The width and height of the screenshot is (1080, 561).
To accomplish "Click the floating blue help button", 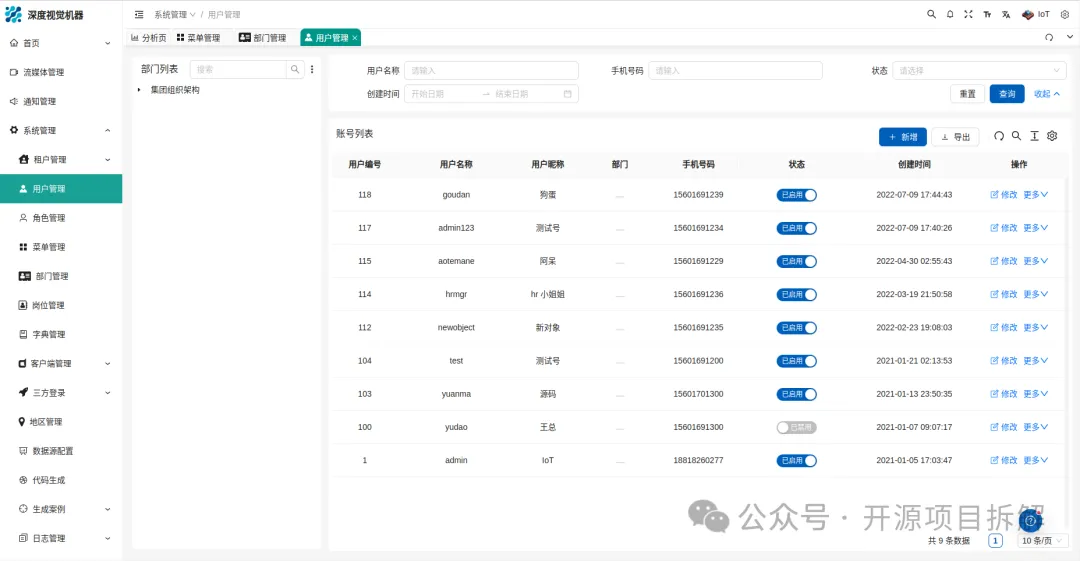I will click(x=1030, y=521).
